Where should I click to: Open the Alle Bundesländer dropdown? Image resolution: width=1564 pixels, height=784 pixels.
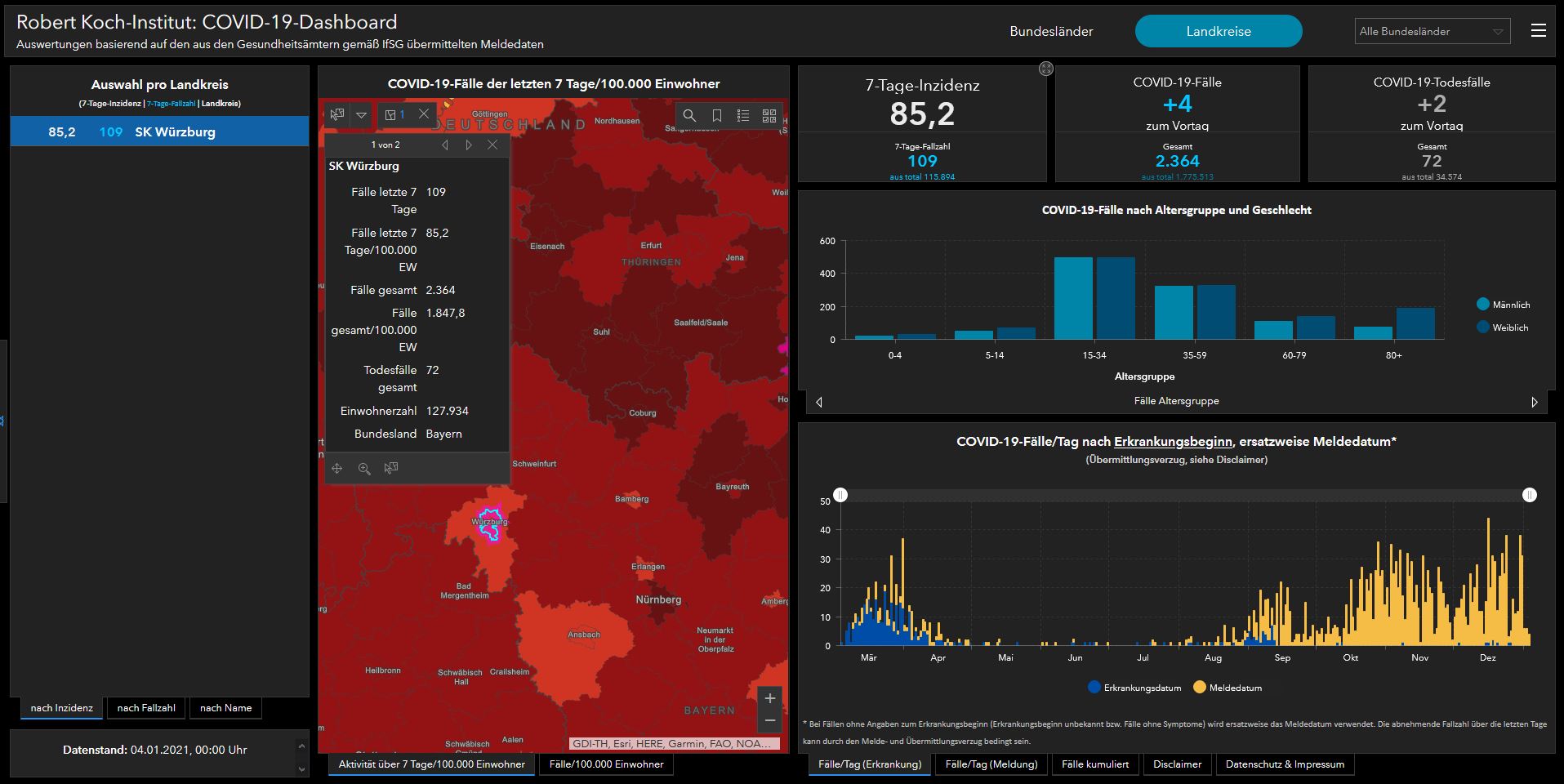coord(1432,32)
